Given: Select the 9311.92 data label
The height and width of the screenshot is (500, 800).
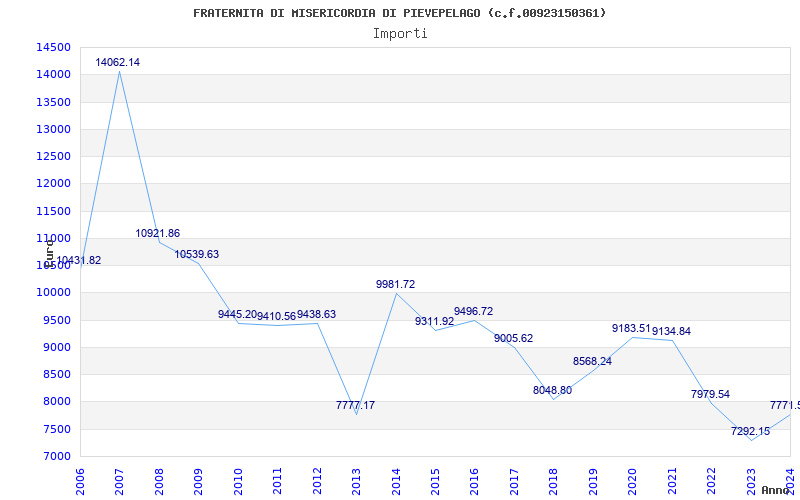Looking at the screenshot, I should click(434, 321).
